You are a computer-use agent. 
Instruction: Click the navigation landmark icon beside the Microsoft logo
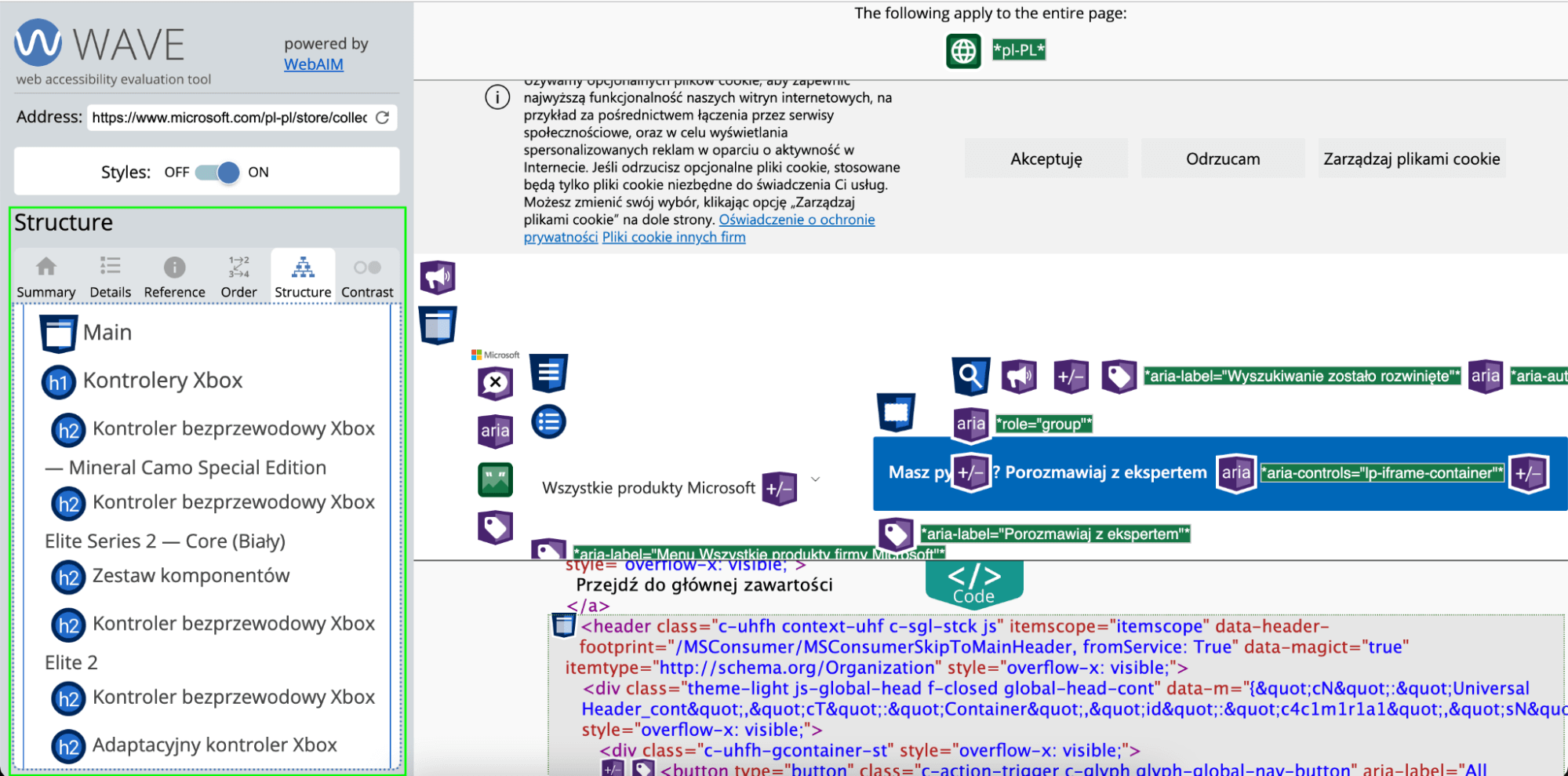(x=549, y=373)
